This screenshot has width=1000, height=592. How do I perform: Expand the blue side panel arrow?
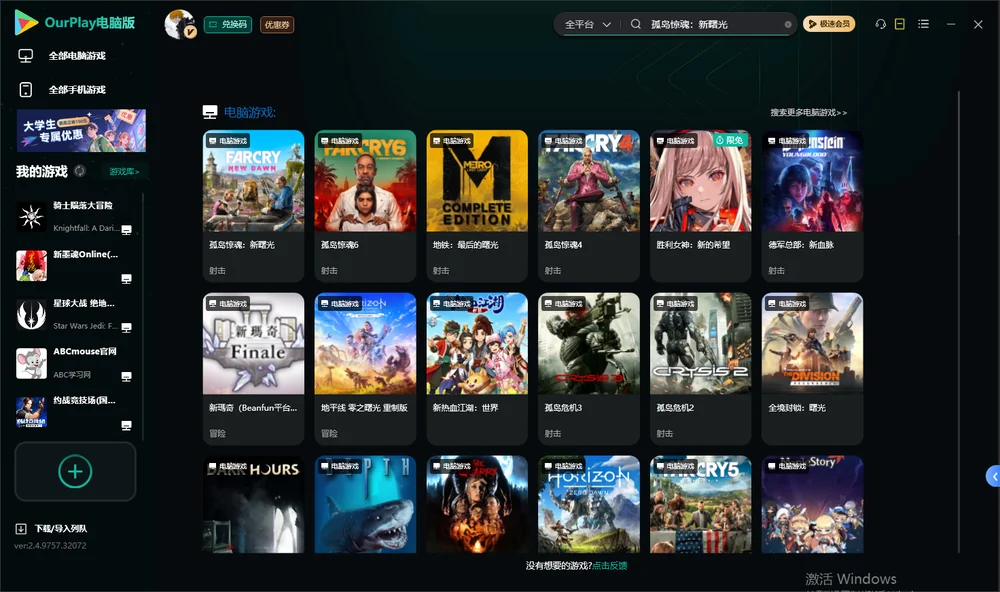[993, 477]
